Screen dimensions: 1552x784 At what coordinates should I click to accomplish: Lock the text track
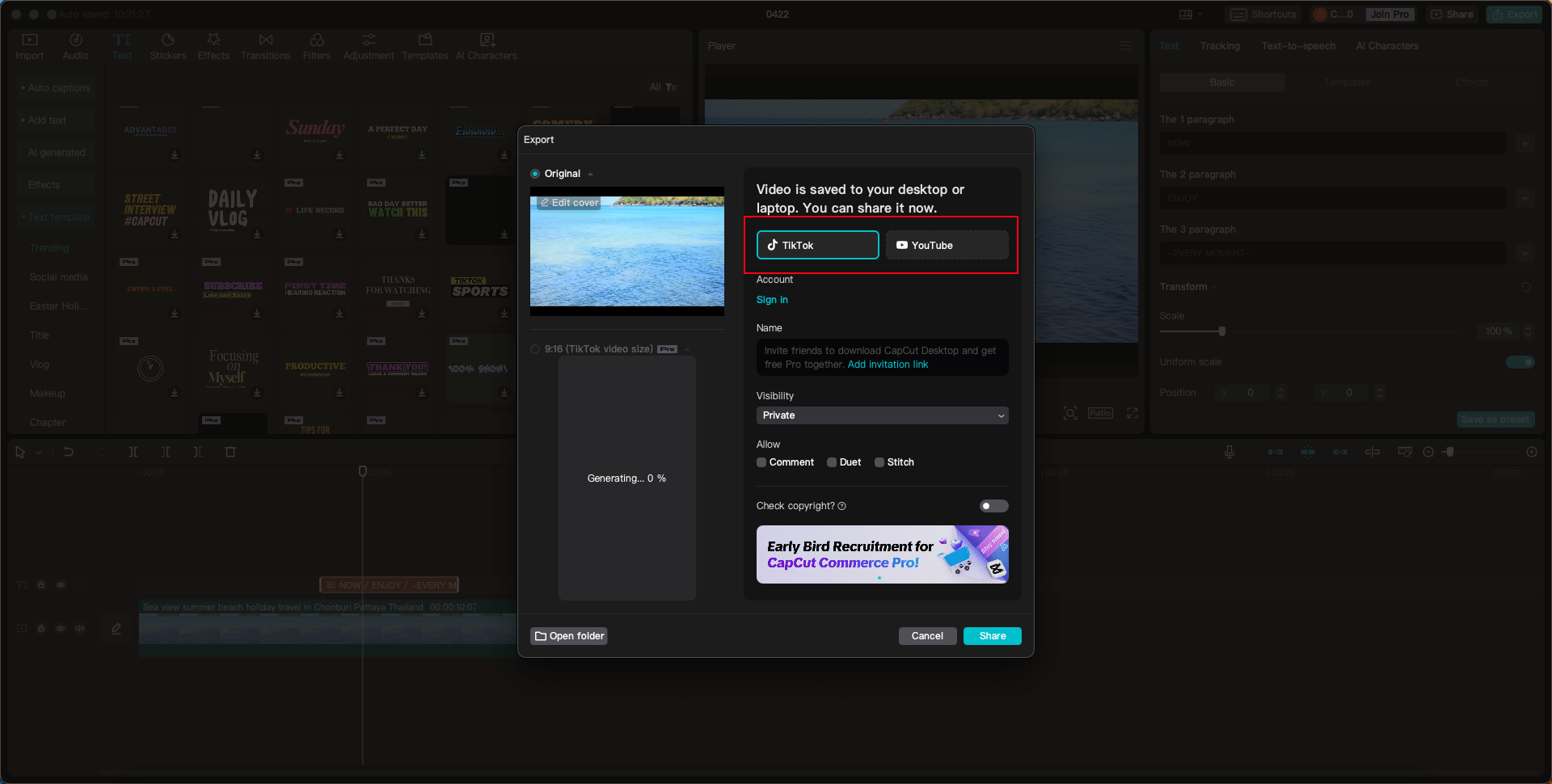point(41,584)
